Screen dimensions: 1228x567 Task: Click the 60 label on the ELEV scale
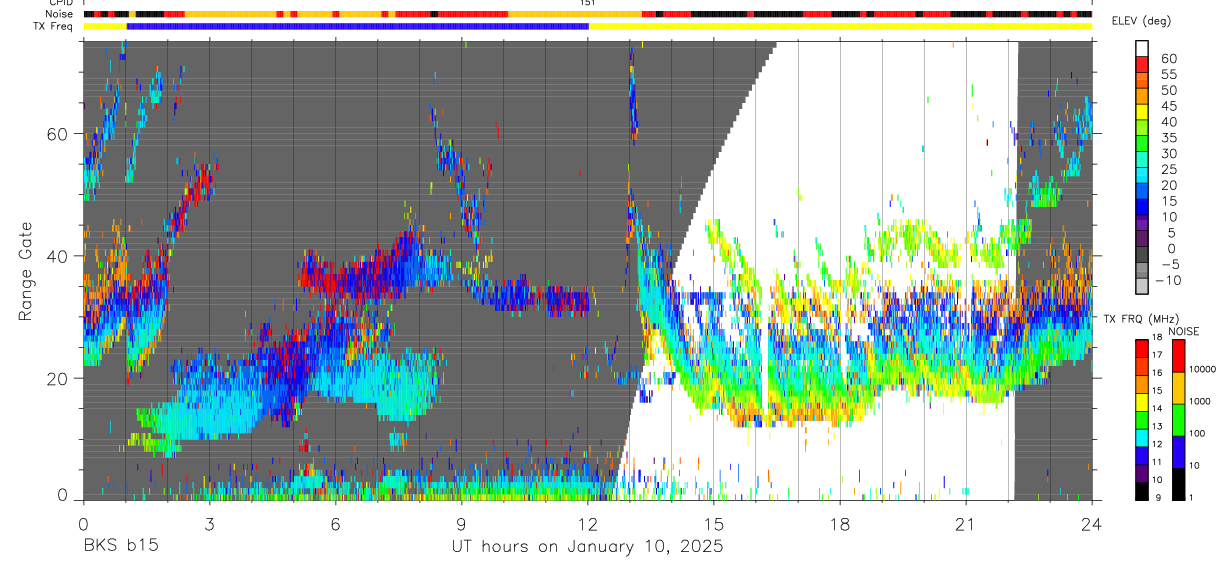pyautogui.click(x=1168, y=58)
